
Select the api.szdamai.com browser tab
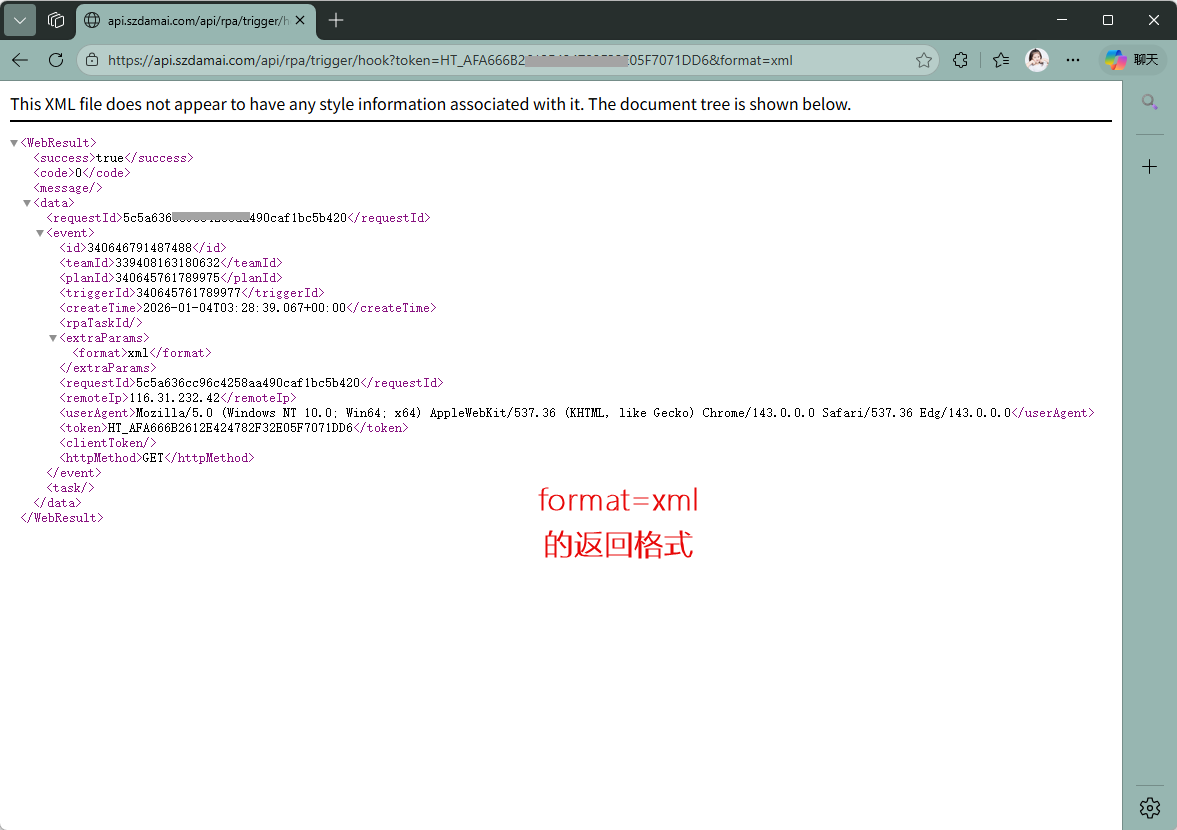[x=190, y=20]
